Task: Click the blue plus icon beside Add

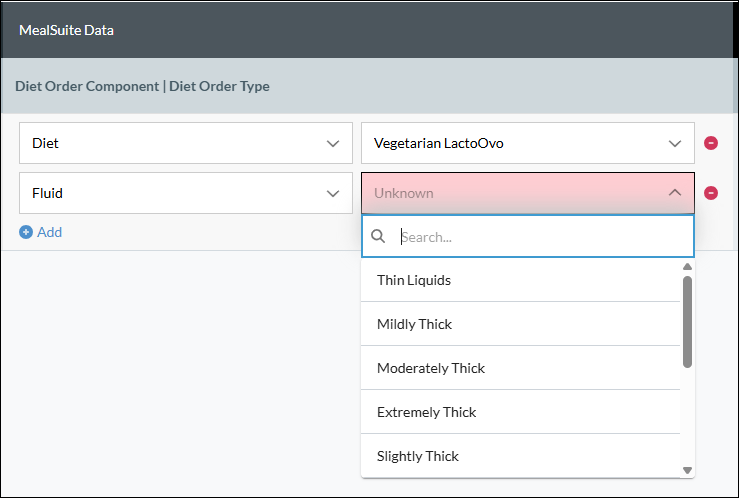Action: (x=26, y=232)
